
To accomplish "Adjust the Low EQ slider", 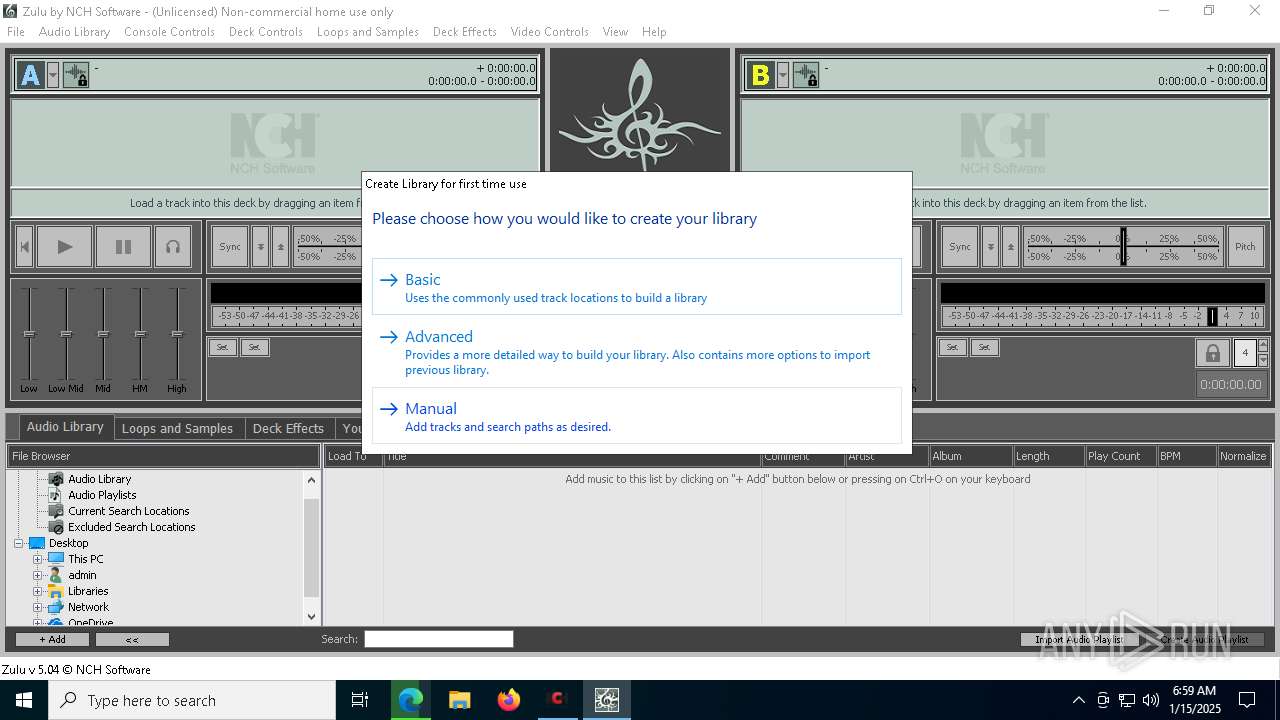I will (29, 335).
